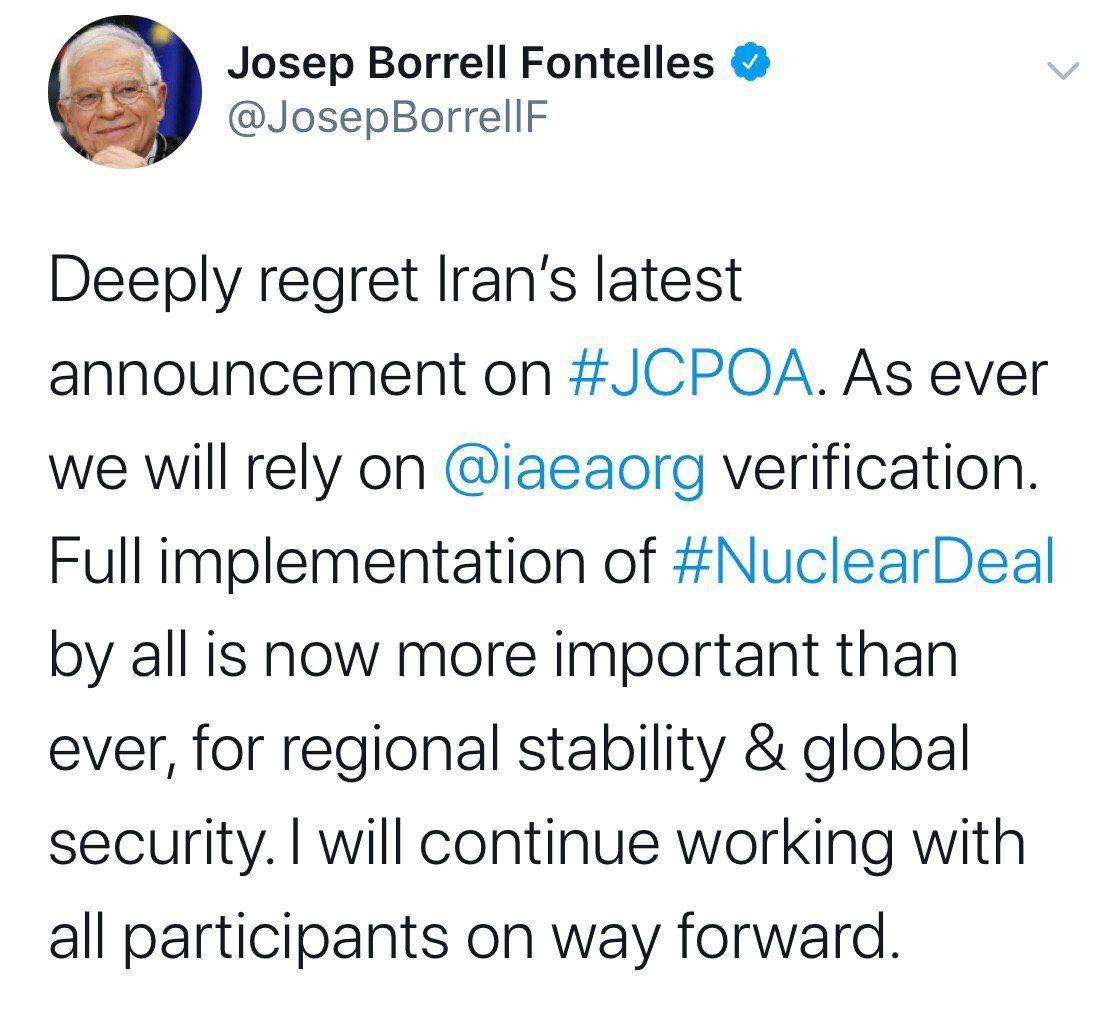The width and height of the screenshot is (1096, 1036).
Task: Select the words 'announcement on' in tweet
Action: [x=301, y=376]
